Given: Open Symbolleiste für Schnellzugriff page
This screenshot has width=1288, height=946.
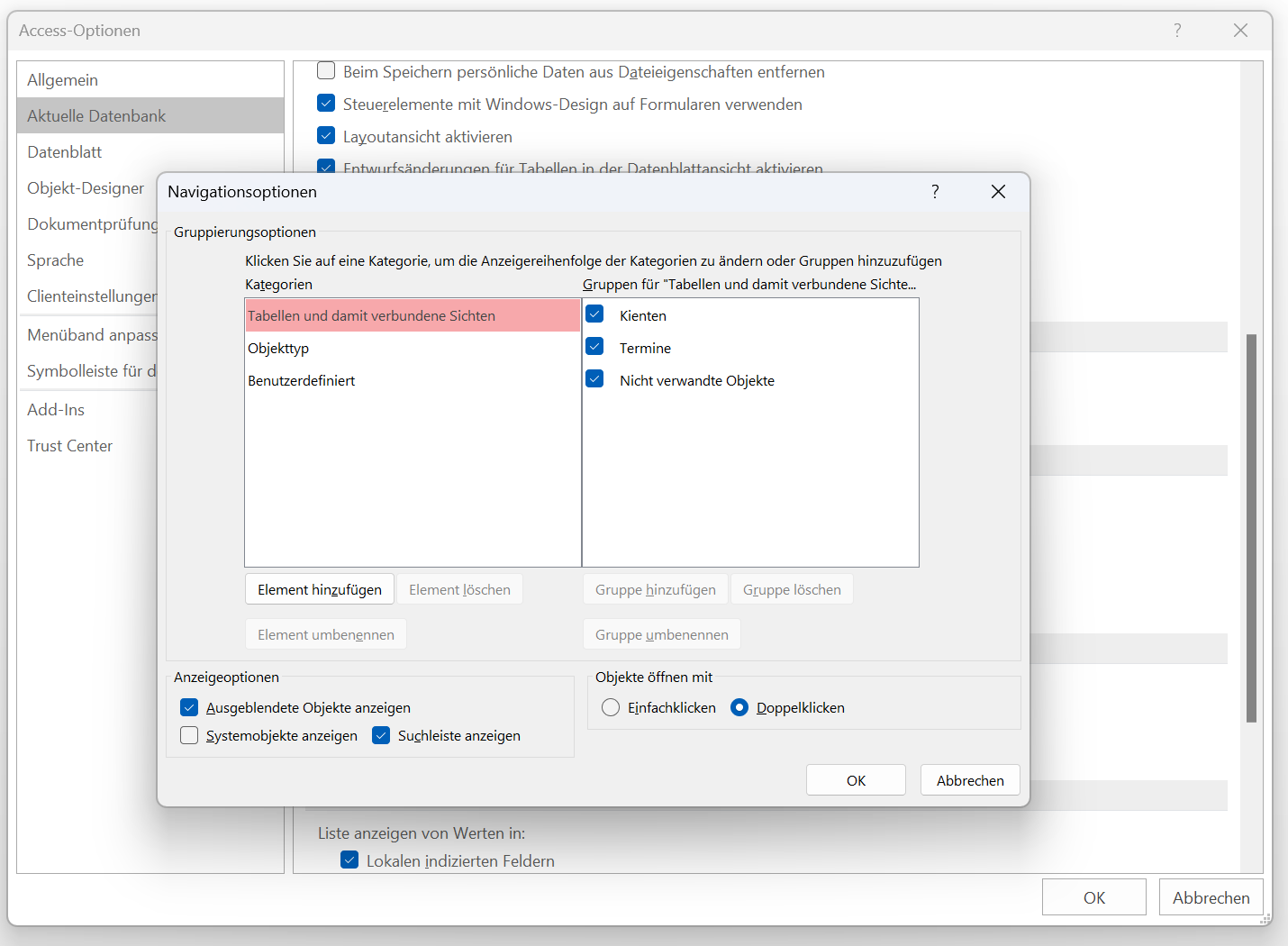Looking at the screenshot, I should click(x=87, y=371).
